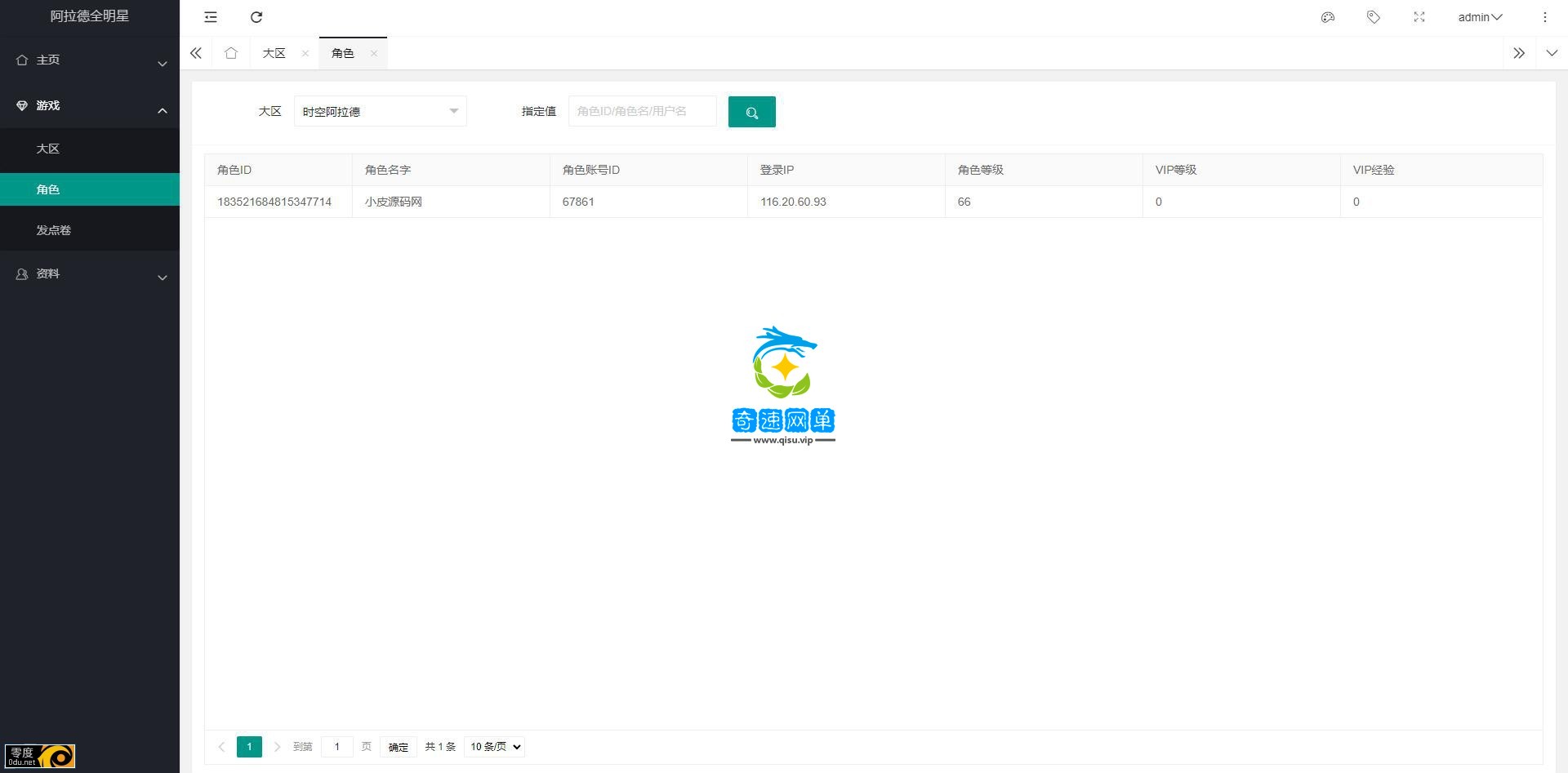
Task: Click the tag/note icon in header
Action: point(1374,17)
